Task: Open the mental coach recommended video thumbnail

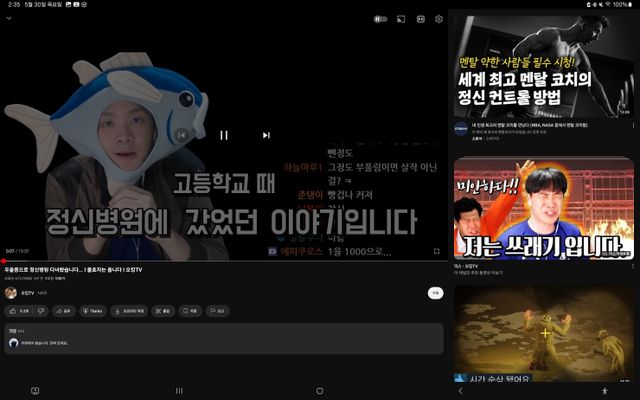Action: point(544,64)
